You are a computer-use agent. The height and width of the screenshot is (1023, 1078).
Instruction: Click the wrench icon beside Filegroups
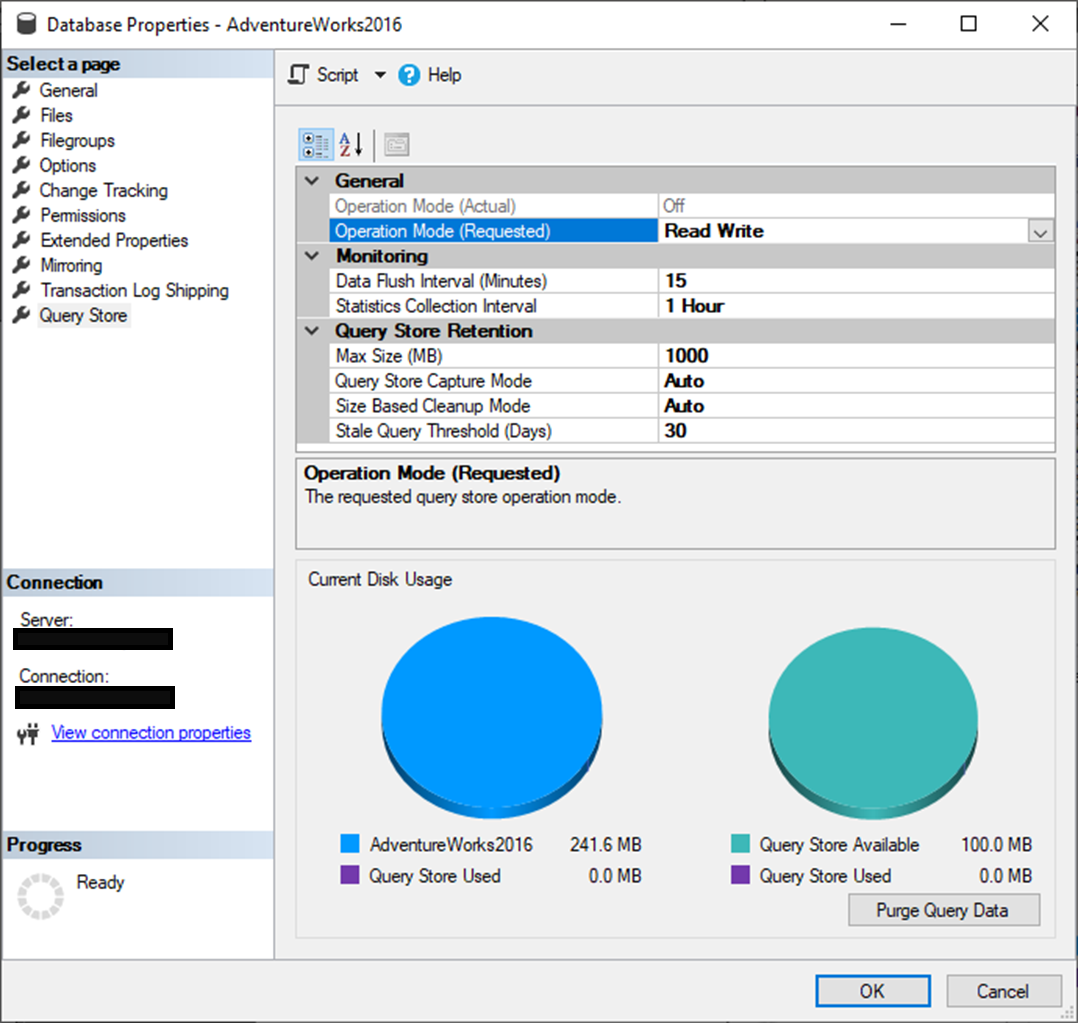22,140
